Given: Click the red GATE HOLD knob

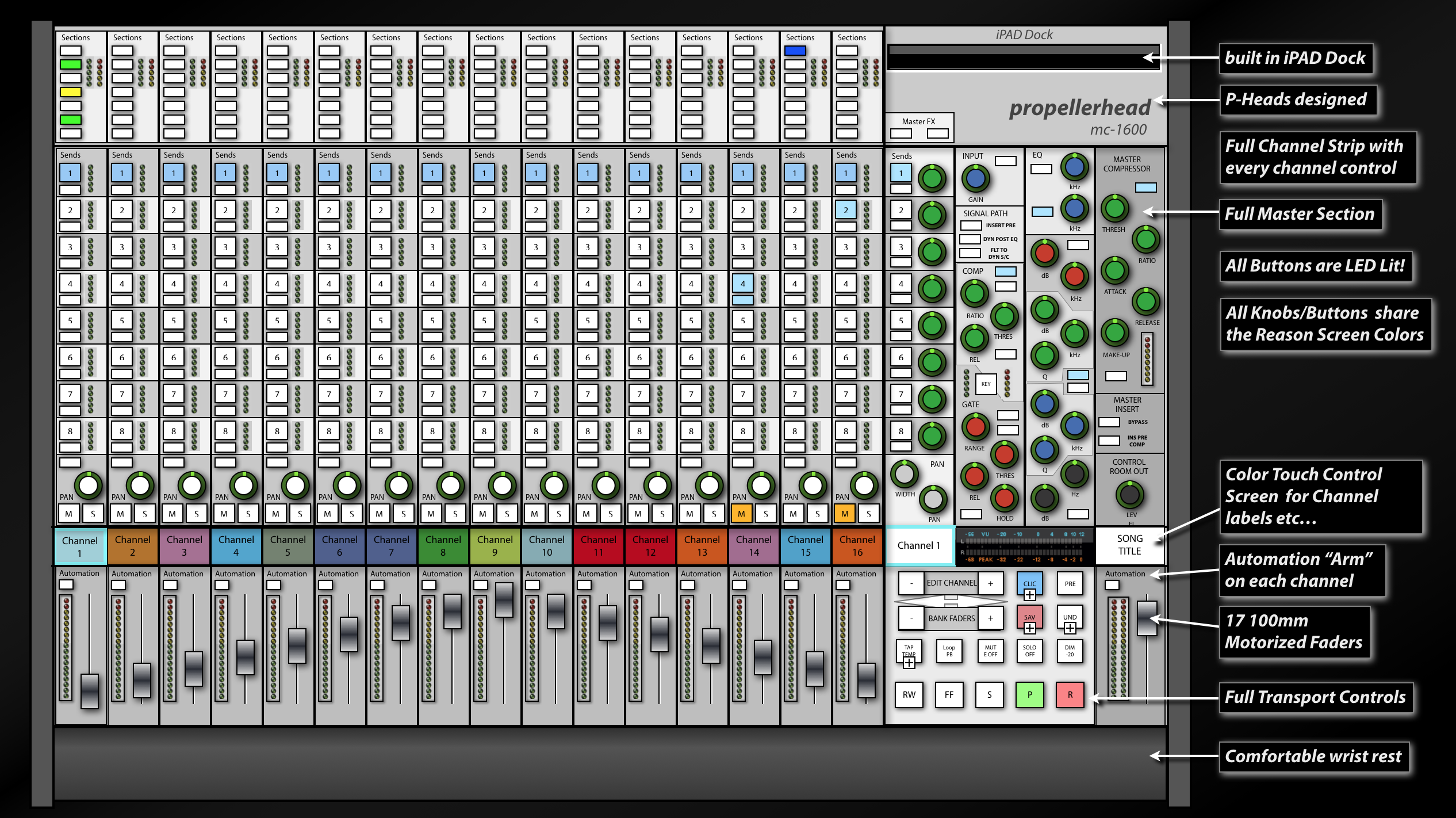Looking at the screenshot, I should pos(1004,498).
